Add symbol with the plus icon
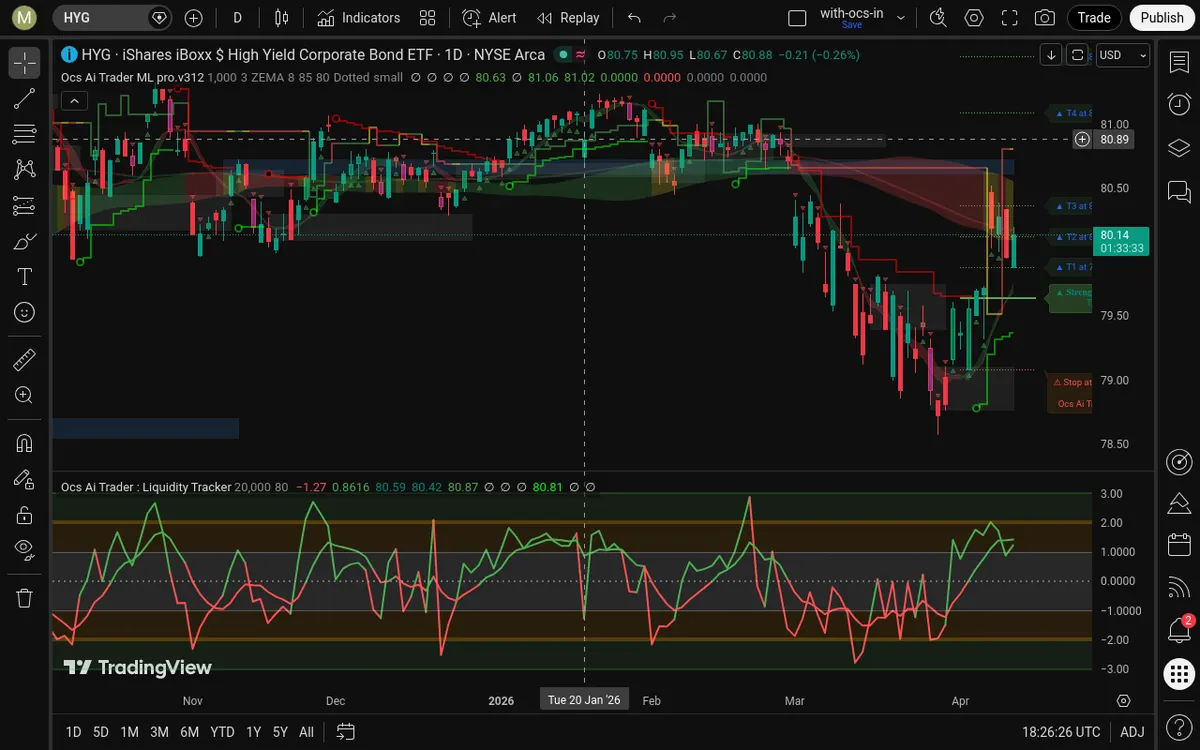The height and width of the screenshot is (750, 1200). click(x=194, y=18)
